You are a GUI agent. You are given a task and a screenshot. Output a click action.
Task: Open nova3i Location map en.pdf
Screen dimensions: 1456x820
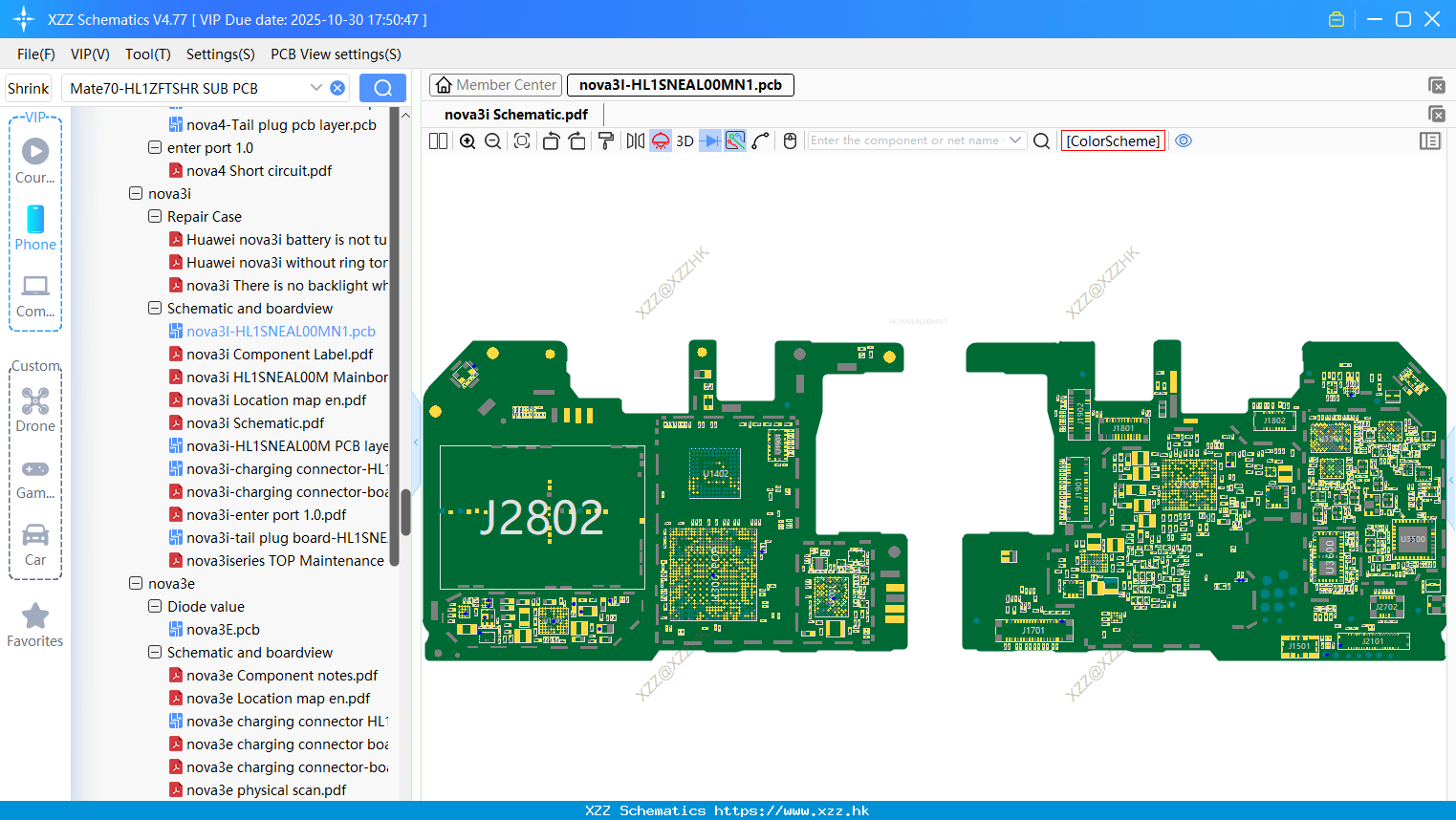(276, 399)
